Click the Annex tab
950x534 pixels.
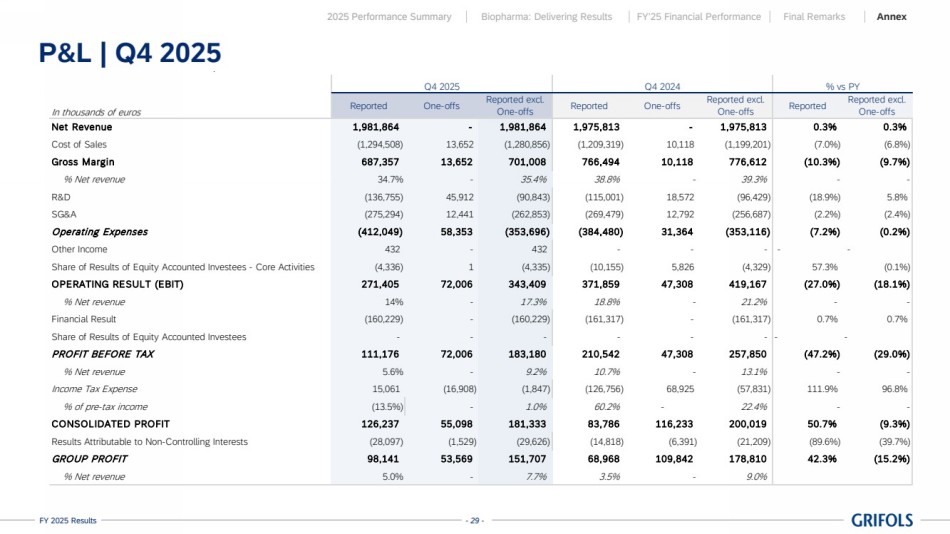[x=892, y=17]
